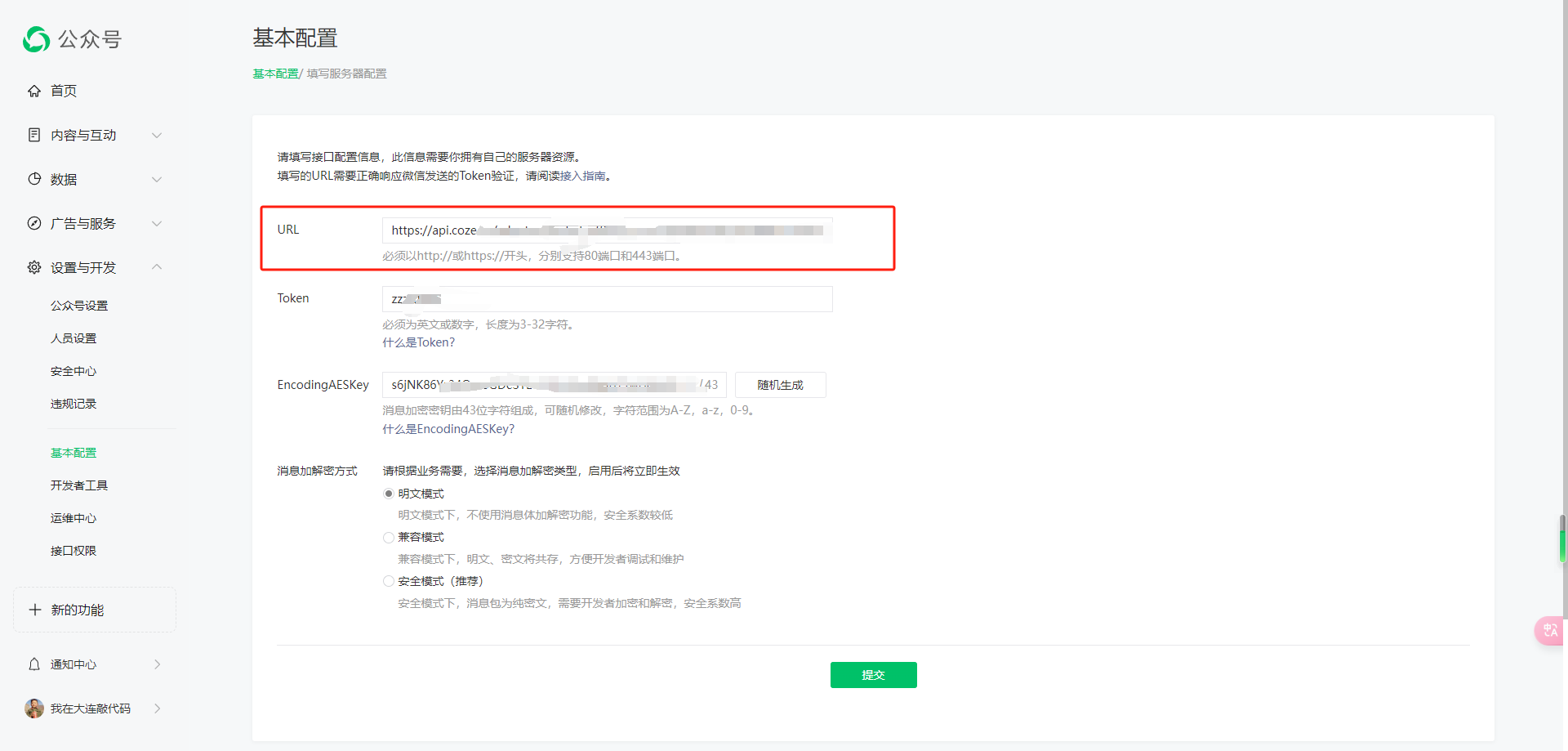Click the account avatar picture
This screenshot has width=1568, height=751.
tap(34, 709)
